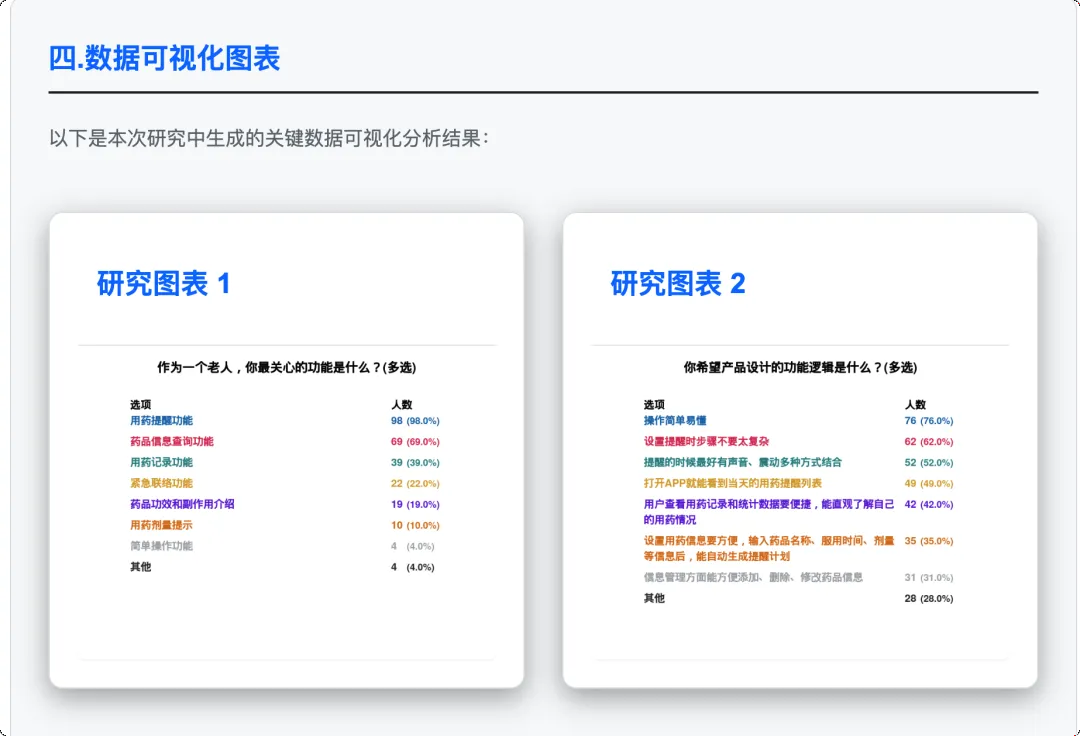Click the 提醒的时候最好有声音、震动多种方式结合 row

click(x=742, y=463)
